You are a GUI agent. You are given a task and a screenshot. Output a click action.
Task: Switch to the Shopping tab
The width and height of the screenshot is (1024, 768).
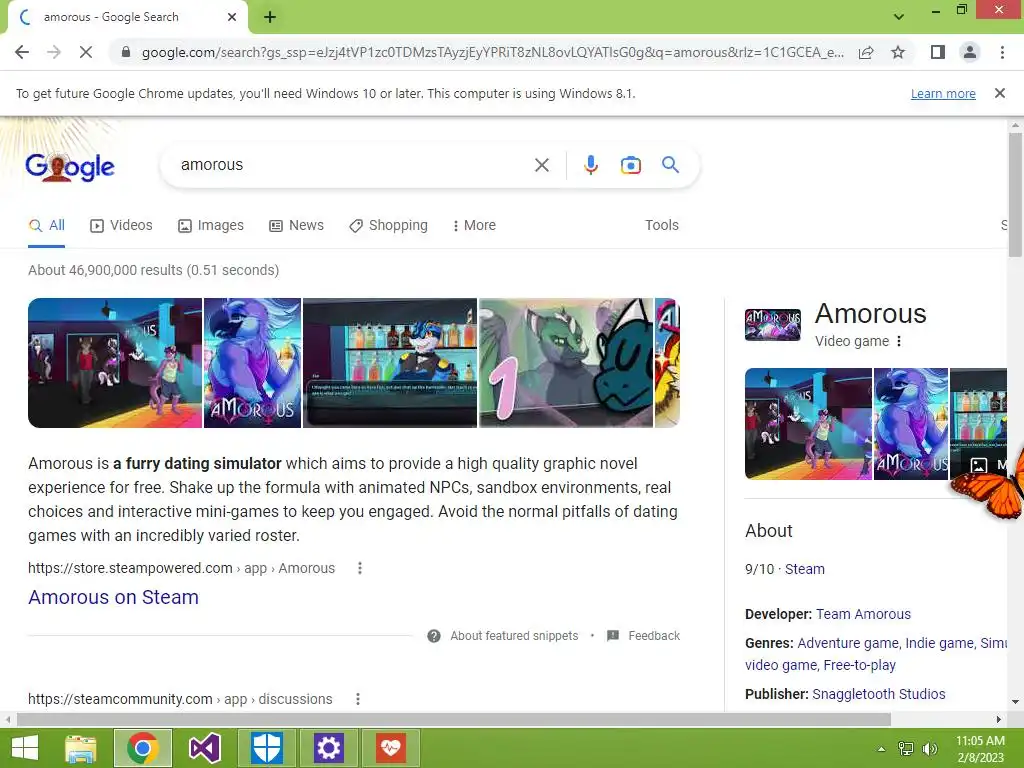pyautogui.click(x=389, y=225)
